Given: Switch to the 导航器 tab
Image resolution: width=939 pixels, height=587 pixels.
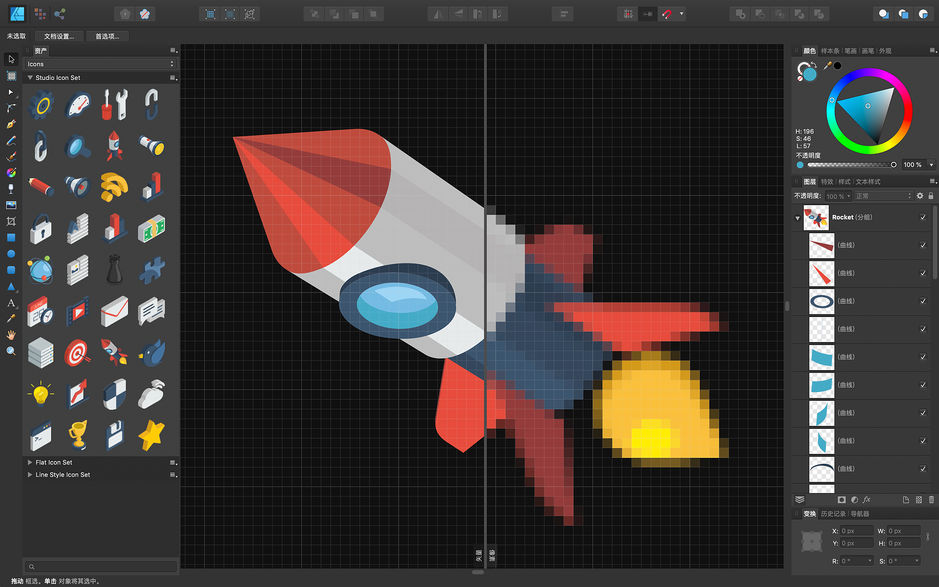Looking at the screenshot, I should click(859, 514).
